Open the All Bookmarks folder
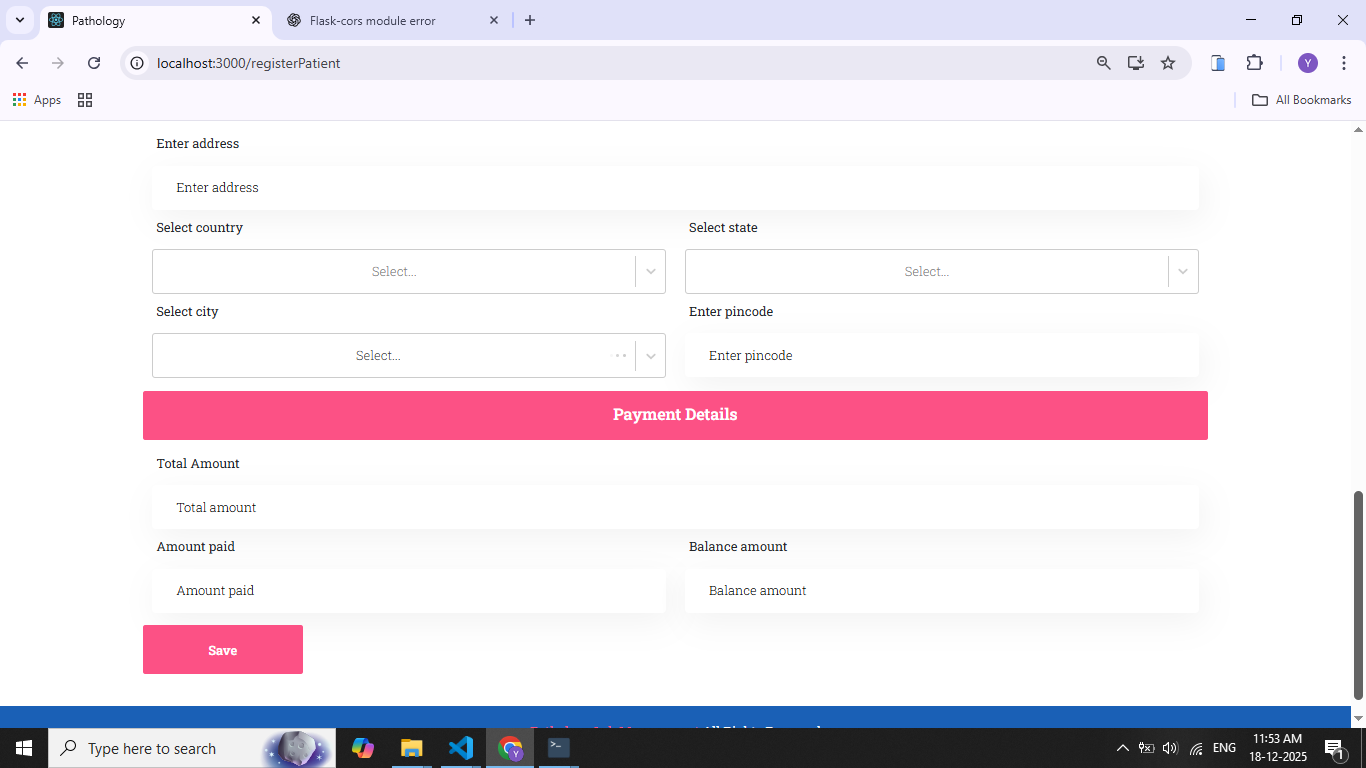Screen dimensions: 1366x768 (1302, 100)
